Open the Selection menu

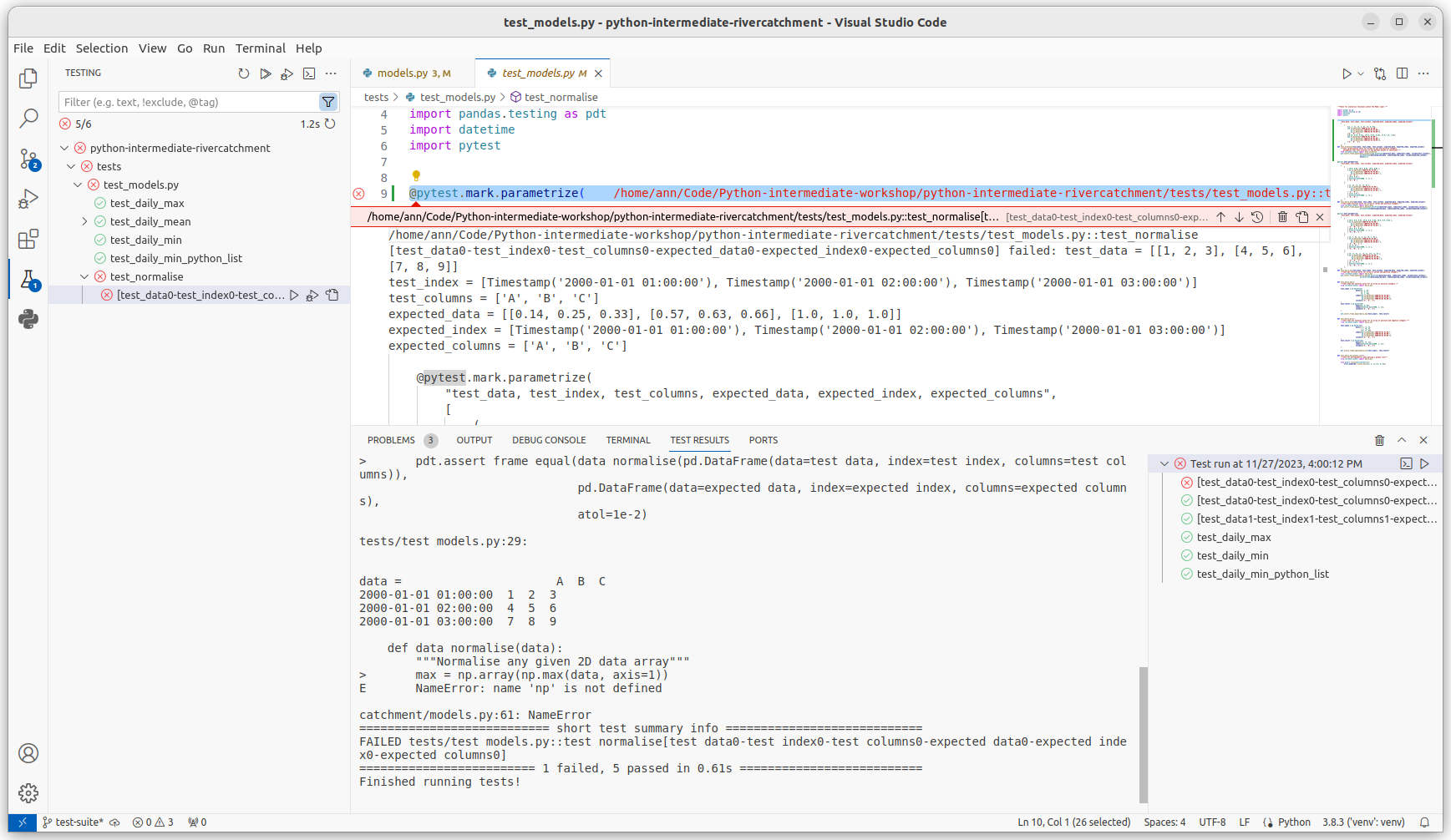(x=102, y=48)
